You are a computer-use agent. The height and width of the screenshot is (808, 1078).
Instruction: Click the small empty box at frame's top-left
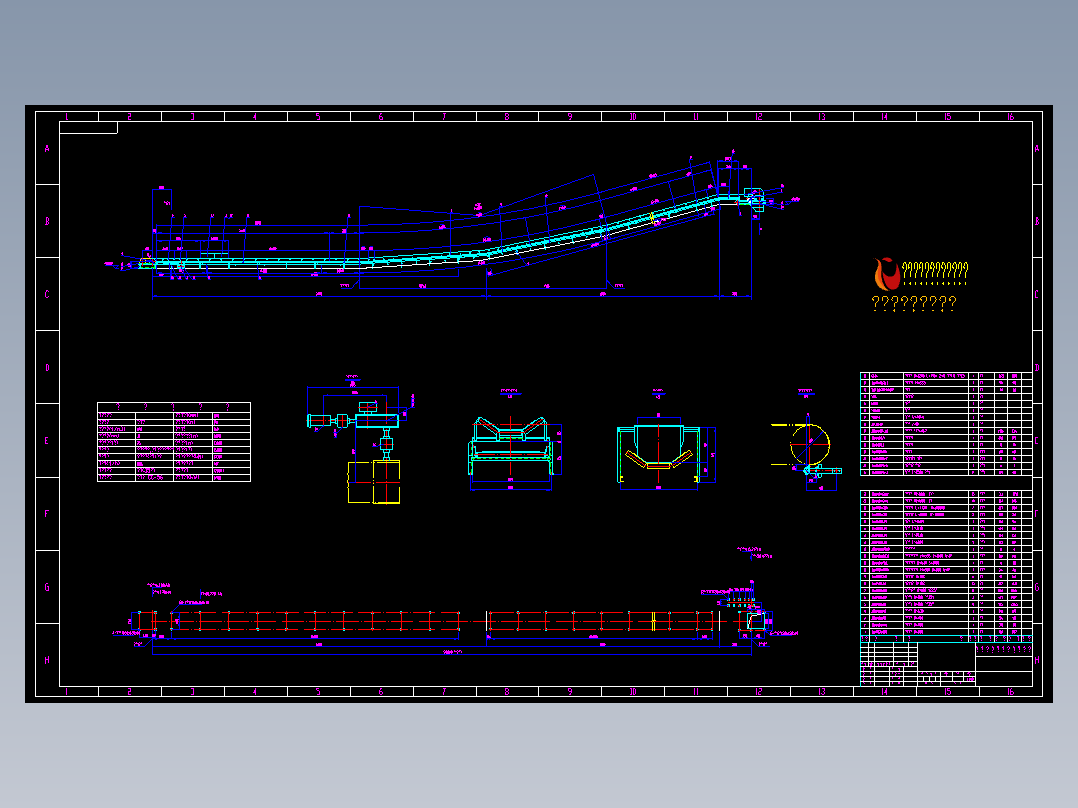(x=89, y=128)
